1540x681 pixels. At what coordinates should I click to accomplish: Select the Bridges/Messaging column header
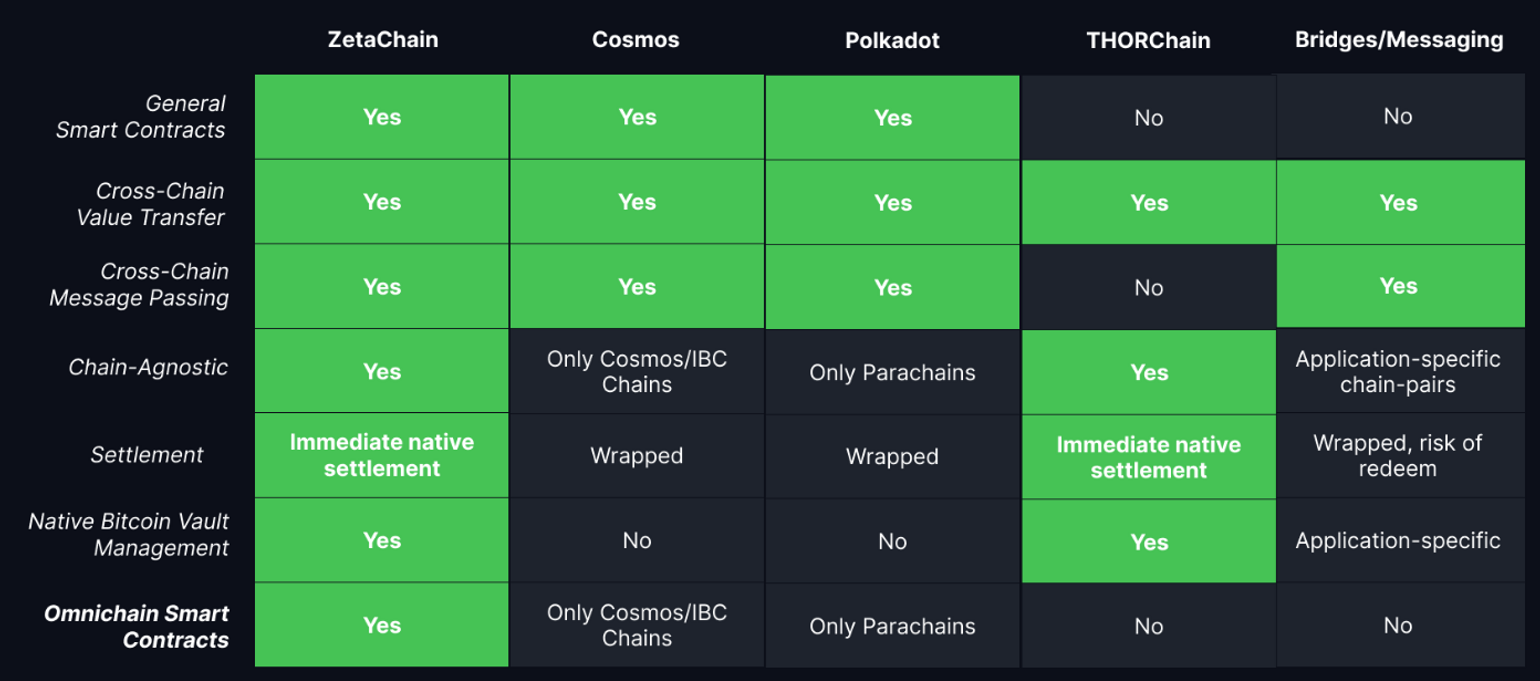1398,40
